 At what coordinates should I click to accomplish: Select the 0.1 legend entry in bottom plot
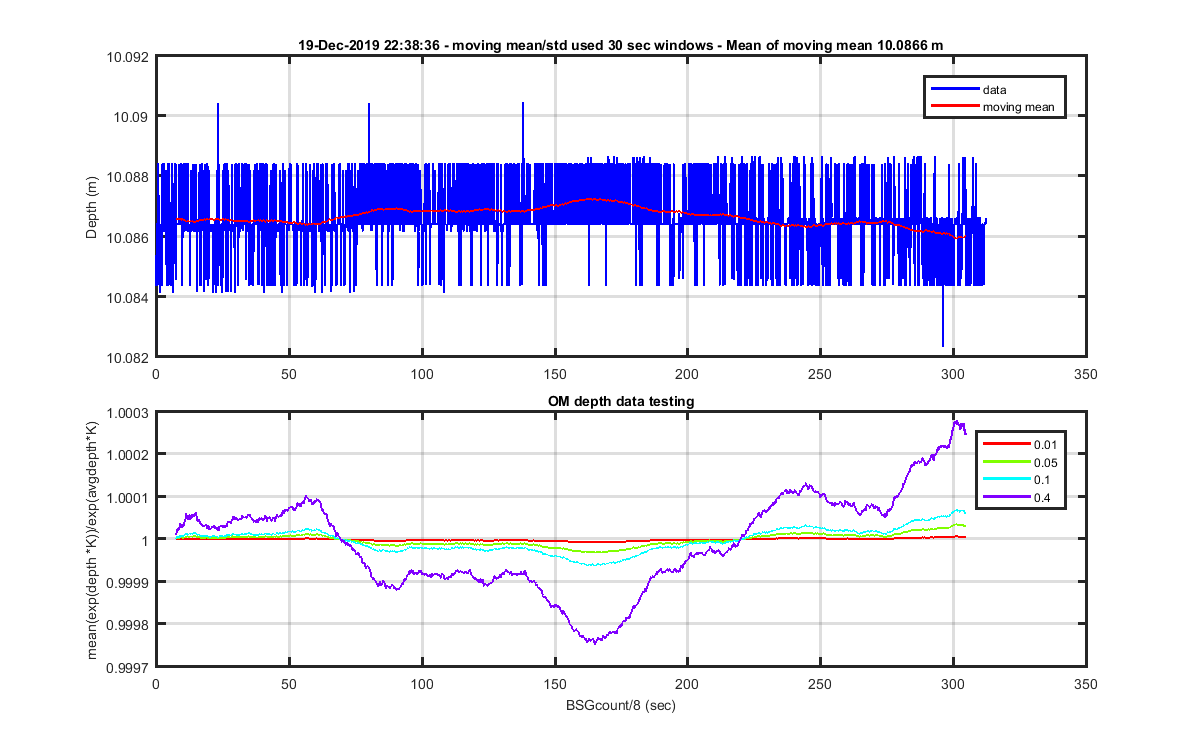pos(1040,479)
